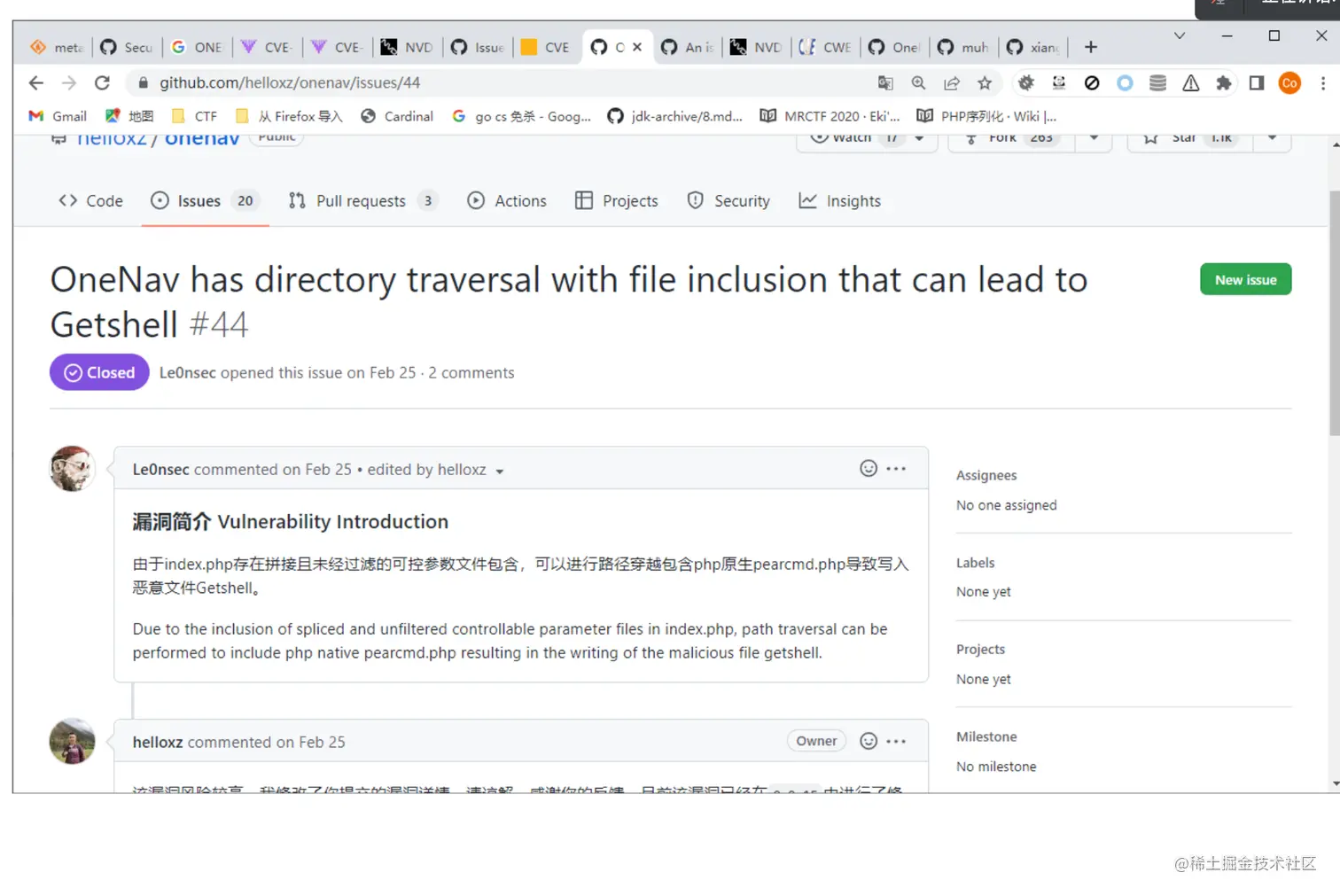Click the page vertical scrollbar thumb
Screen dimensions: 1340x896
click(1335, 313)
